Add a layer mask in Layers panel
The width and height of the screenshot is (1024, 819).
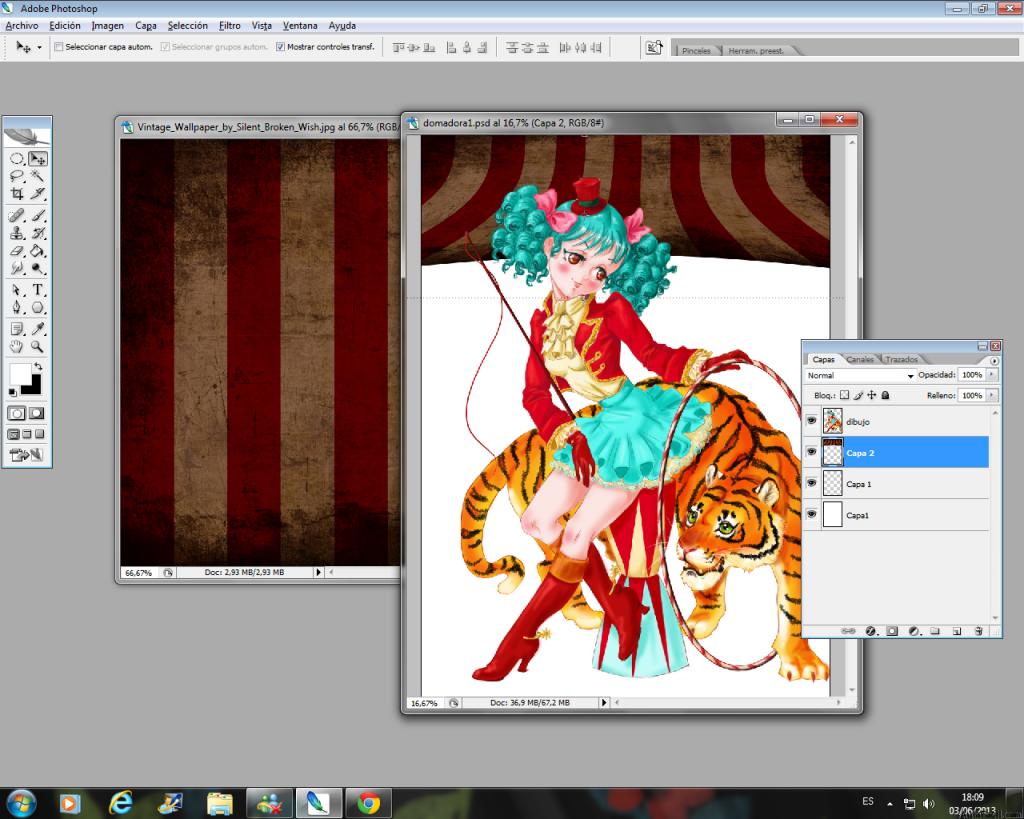[892, 631]
